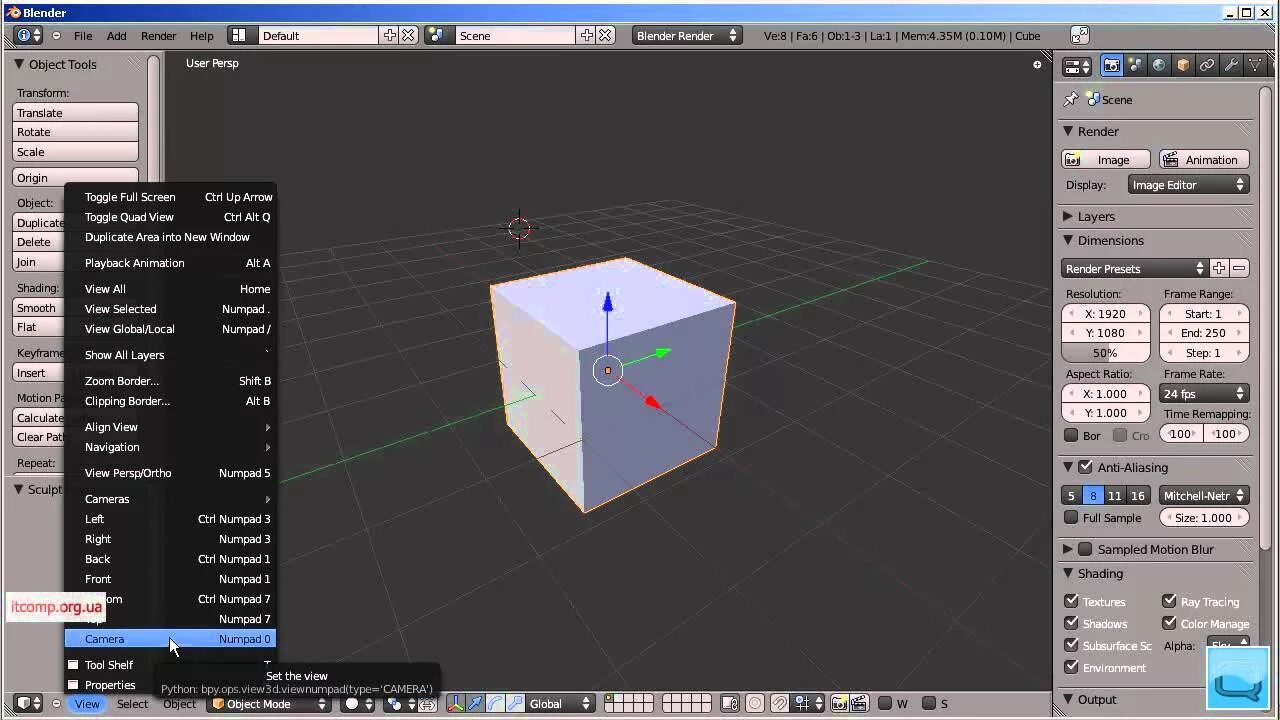Viewport: 1280px width, 720px height.
Task: Click the OpenGL render image camera icon
Action: pyautogui.click(x=838, y=704)
